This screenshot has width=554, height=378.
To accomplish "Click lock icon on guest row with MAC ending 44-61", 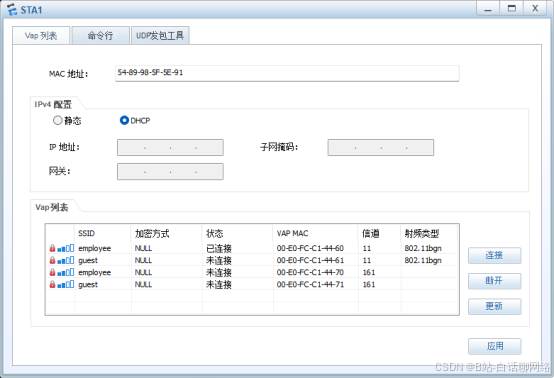I will click(x=52, y=260).
